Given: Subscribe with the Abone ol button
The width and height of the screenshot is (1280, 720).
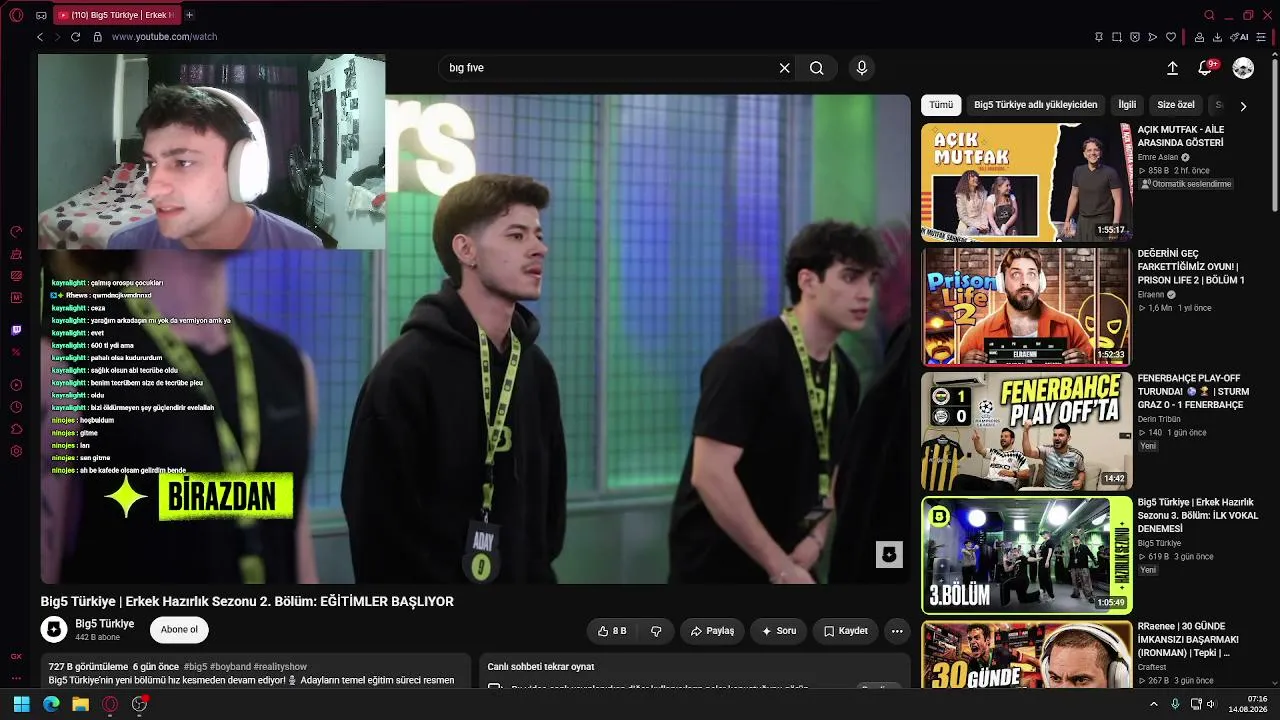Looking at the screenshot, I should click(x=180, y=630).
